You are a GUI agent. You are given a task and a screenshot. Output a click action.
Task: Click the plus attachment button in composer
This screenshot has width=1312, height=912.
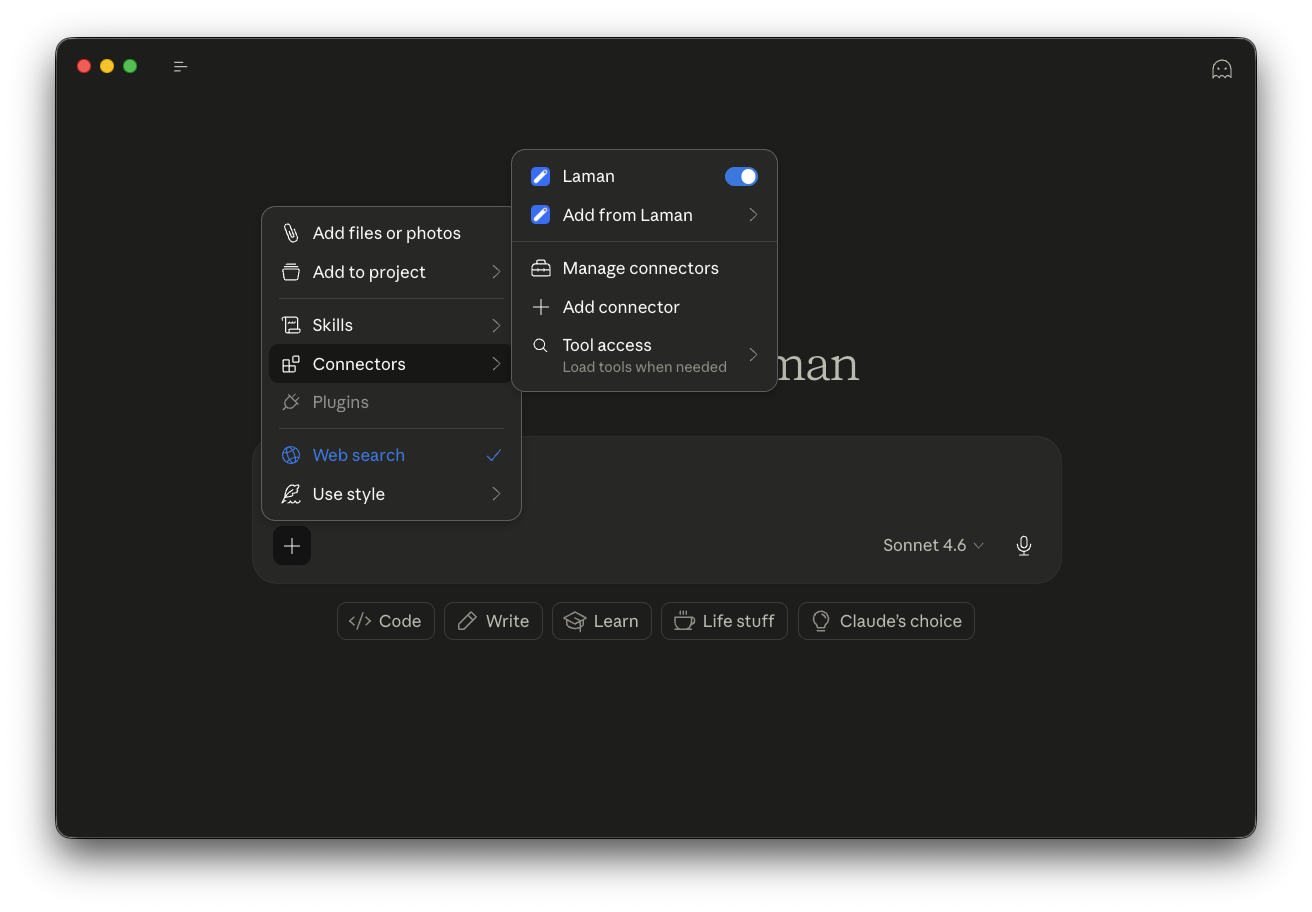[x=292, y=546]
